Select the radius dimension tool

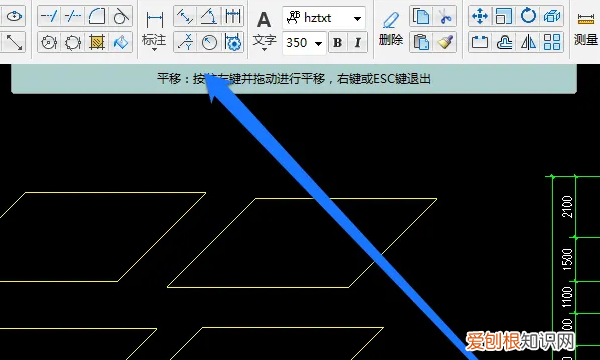pos(209,42)
